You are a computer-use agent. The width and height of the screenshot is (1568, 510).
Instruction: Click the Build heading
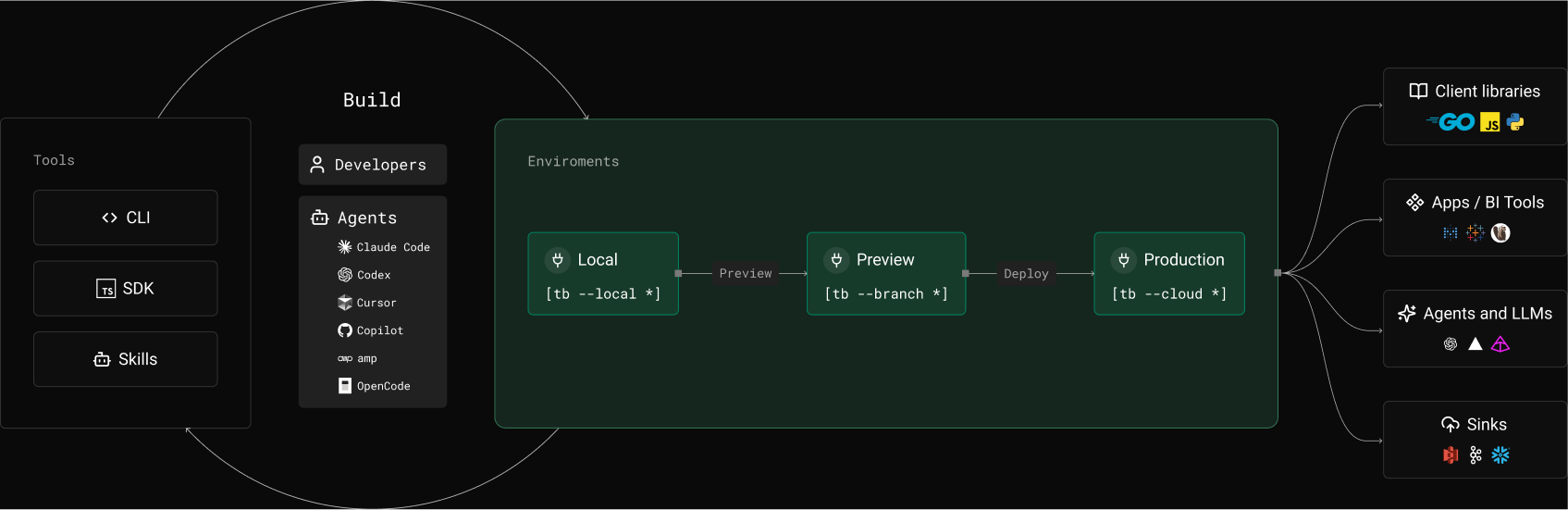click(x=372, y=100)
